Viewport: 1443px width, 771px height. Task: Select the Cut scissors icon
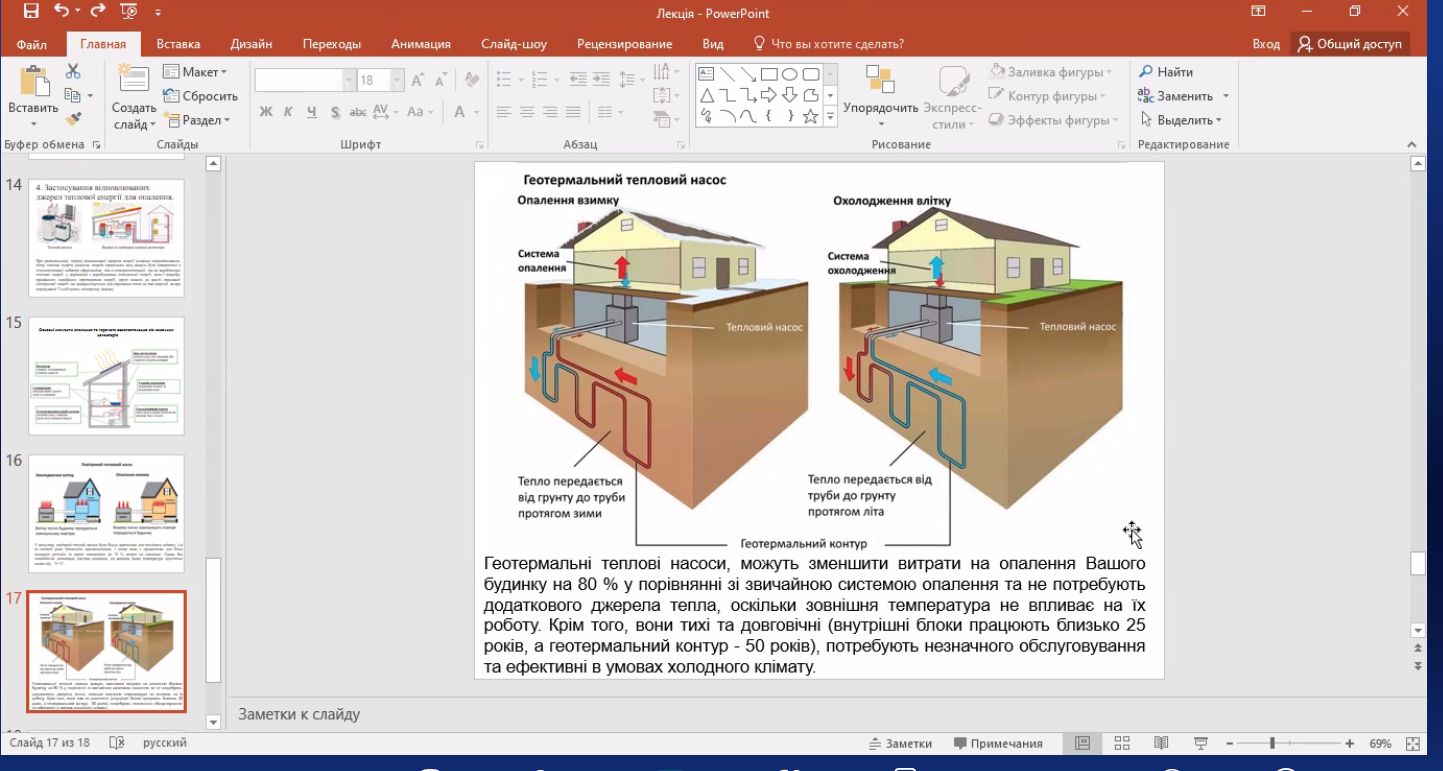[73, 72]
